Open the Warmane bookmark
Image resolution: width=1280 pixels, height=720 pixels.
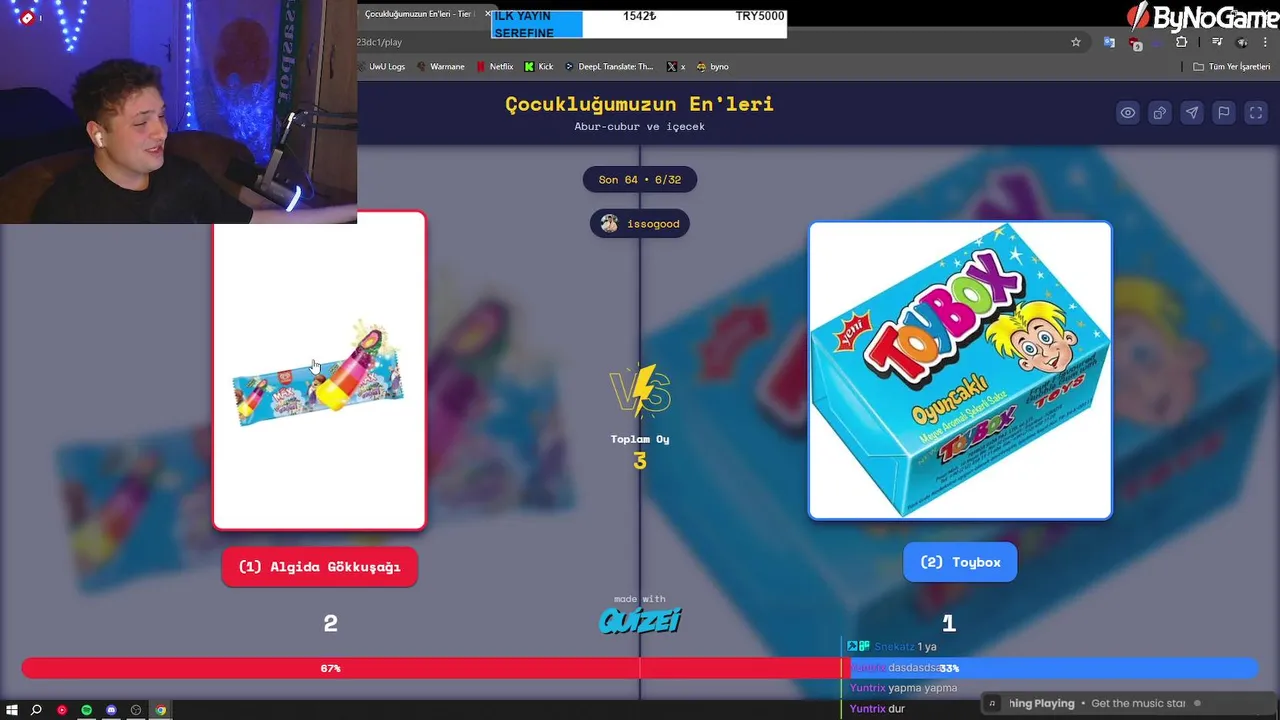pyautogui.click(x=440, y=67)
